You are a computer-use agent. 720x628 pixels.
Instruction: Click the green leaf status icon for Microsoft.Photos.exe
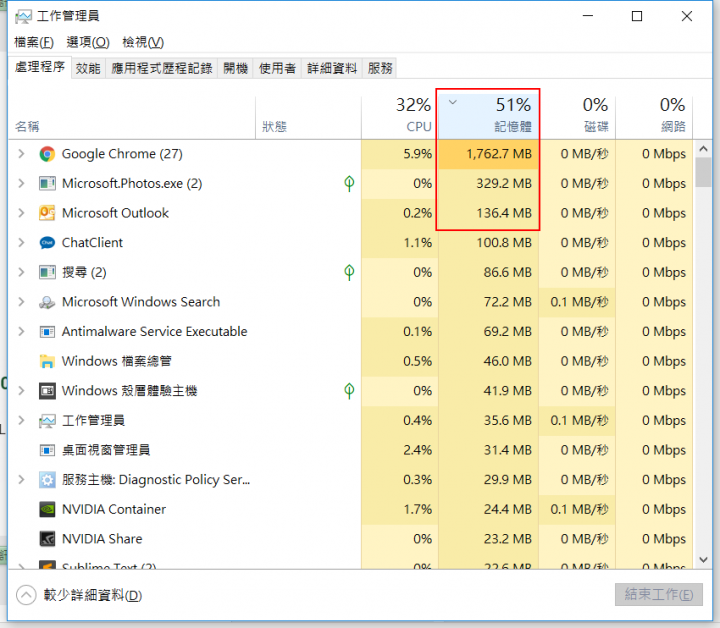(x=349, y=184)
